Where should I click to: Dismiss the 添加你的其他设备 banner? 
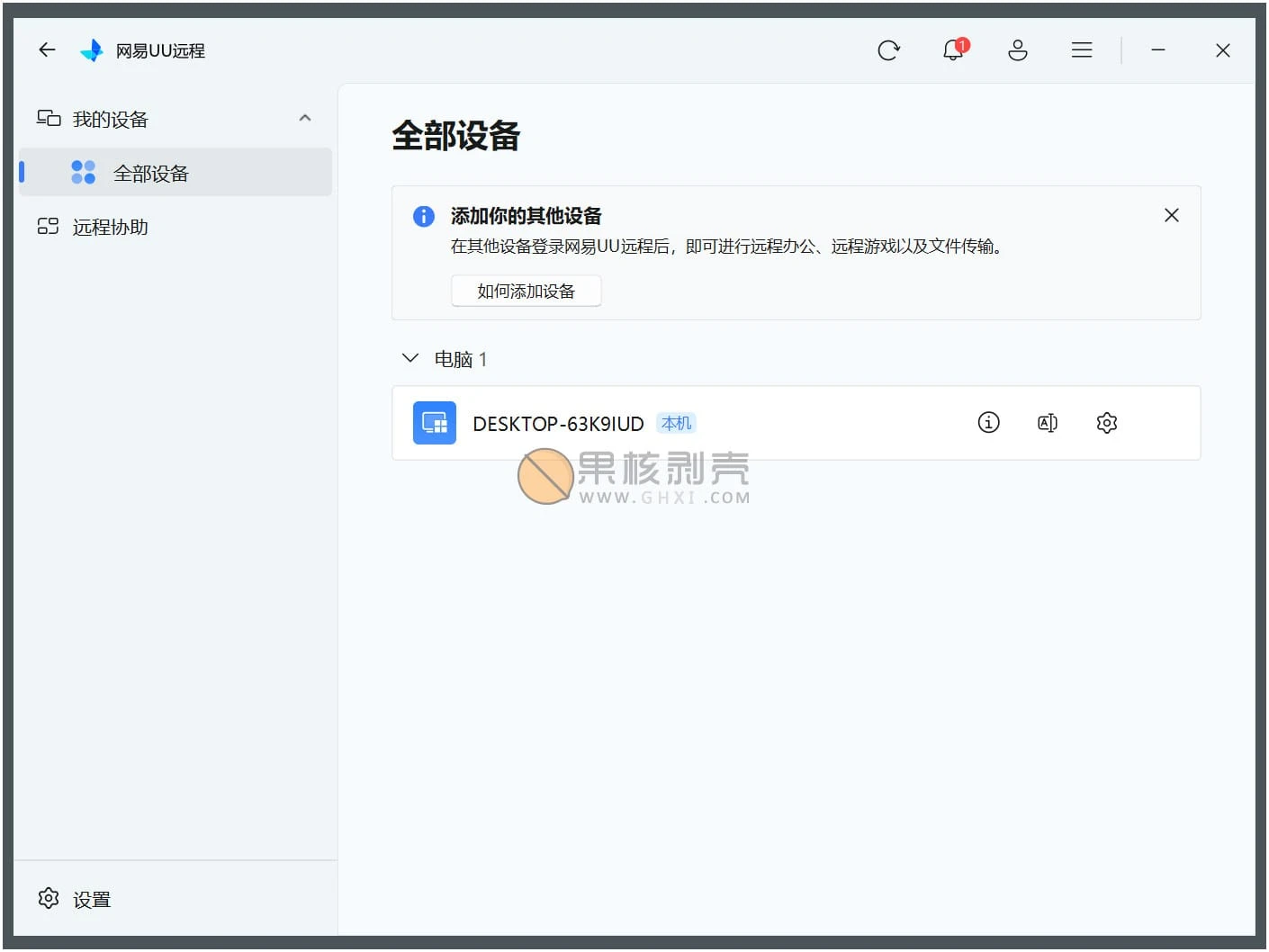tap(1171, 215)
